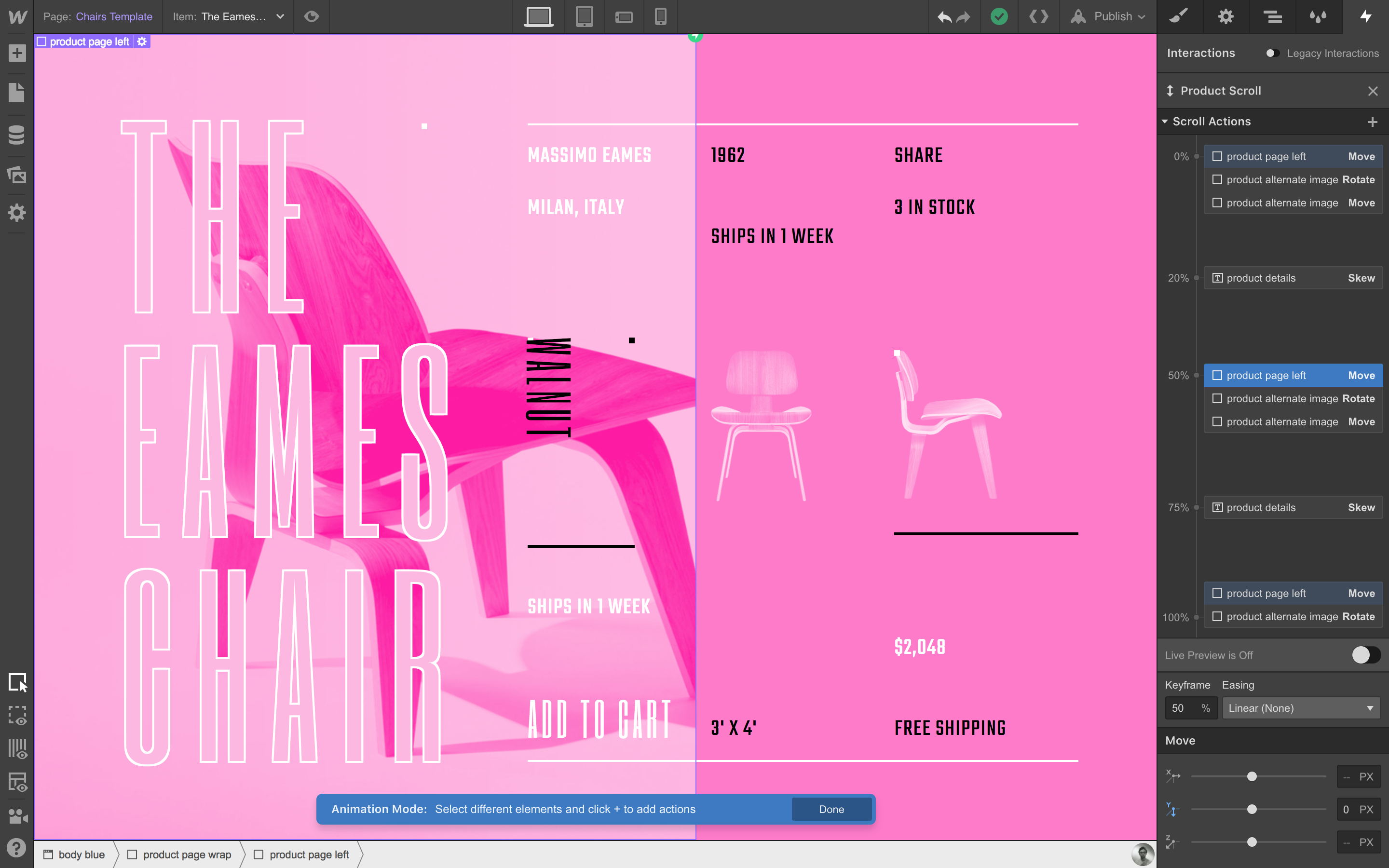Open the CMS Collections panel

(x=17, y=135)
